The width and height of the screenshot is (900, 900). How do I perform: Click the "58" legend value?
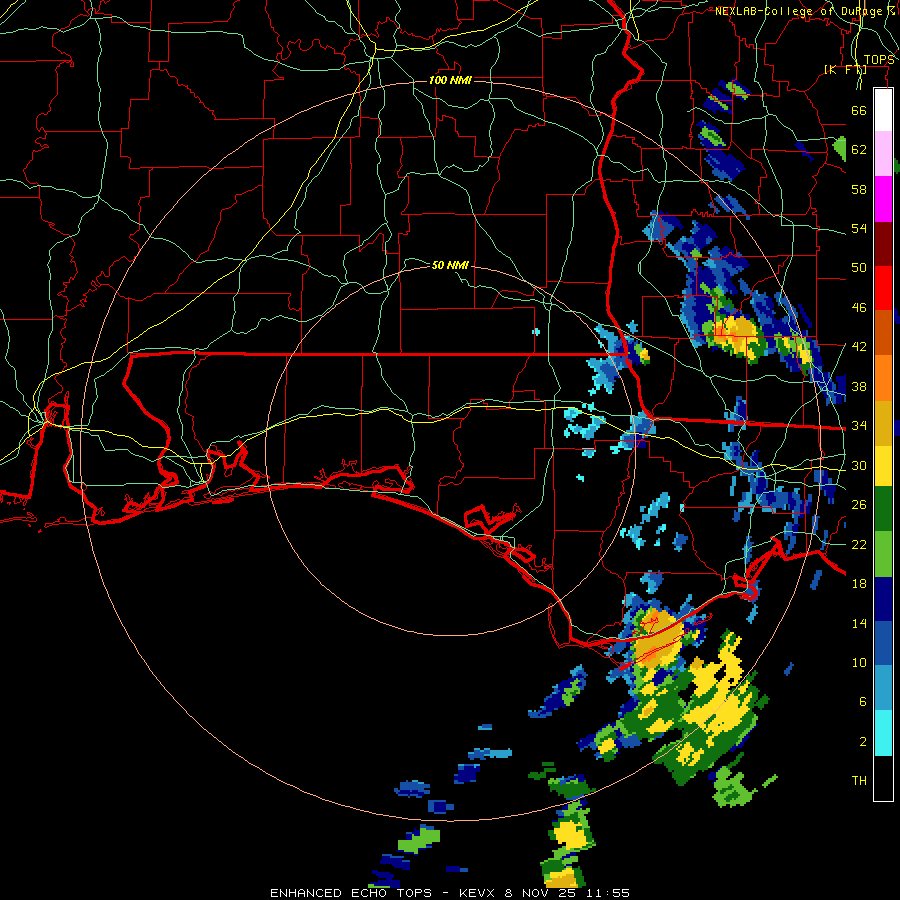859,189
